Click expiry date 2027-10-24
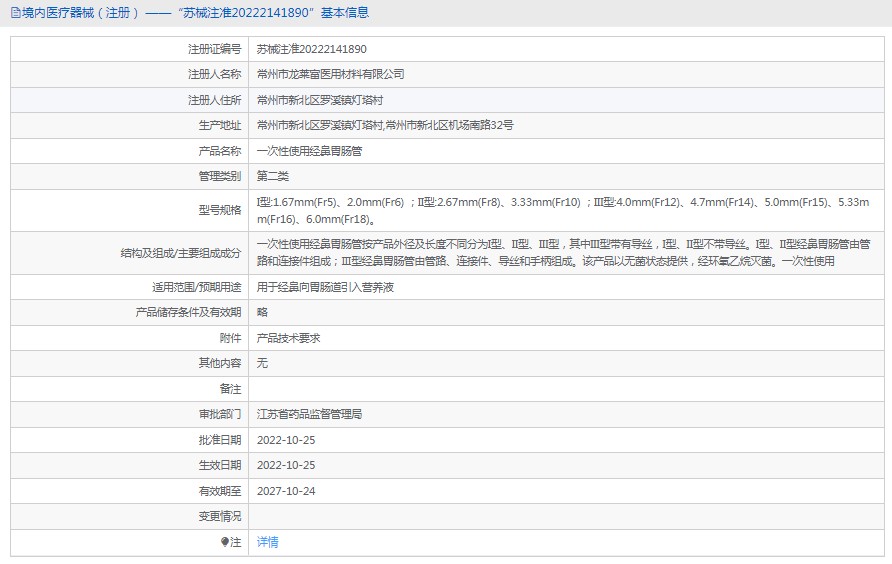 coord(286,491)
